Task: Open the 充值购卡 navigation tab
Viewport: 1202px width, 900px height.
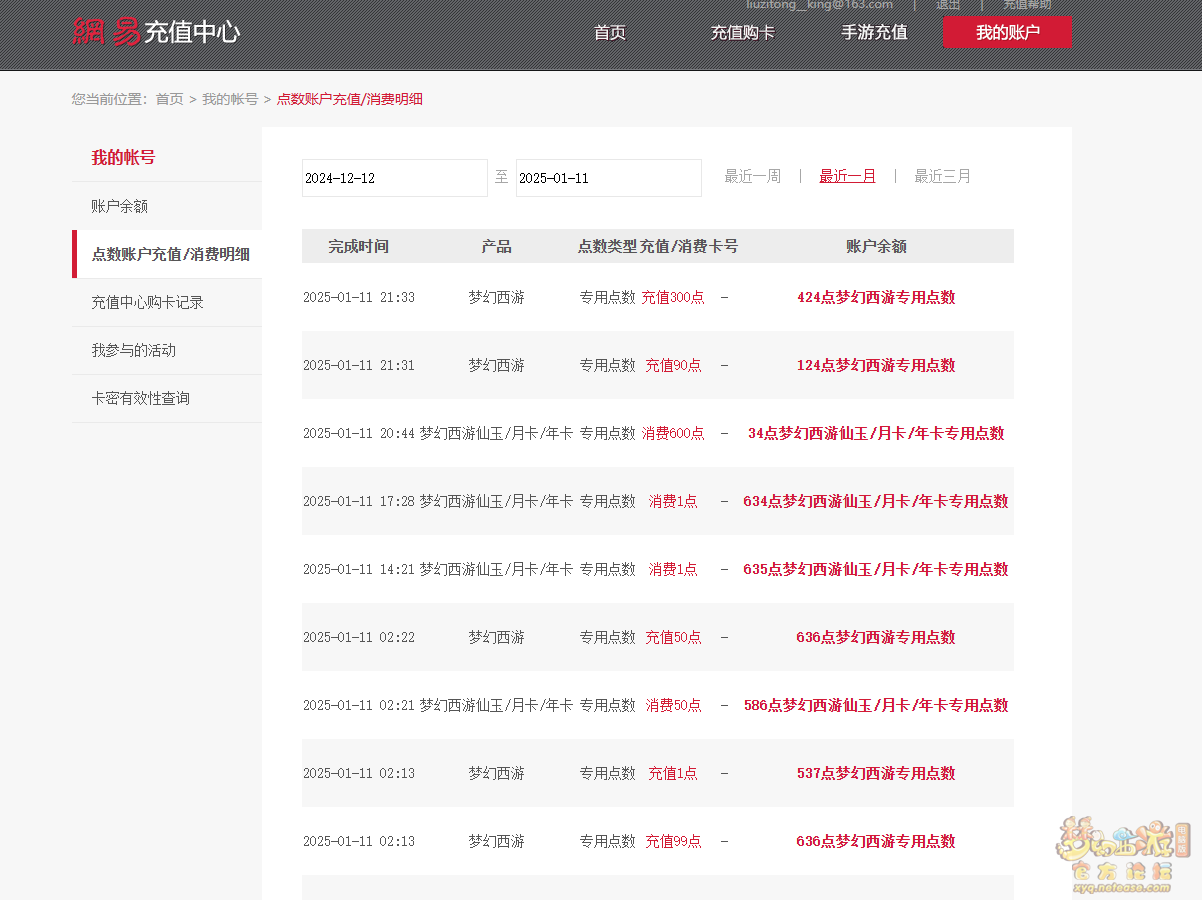Action: coord(743,32)
